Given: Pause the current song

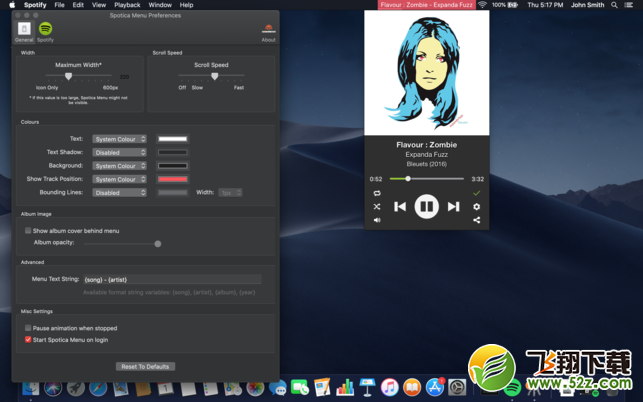Looking at the screenshot, I should click(x=426, y=206).
